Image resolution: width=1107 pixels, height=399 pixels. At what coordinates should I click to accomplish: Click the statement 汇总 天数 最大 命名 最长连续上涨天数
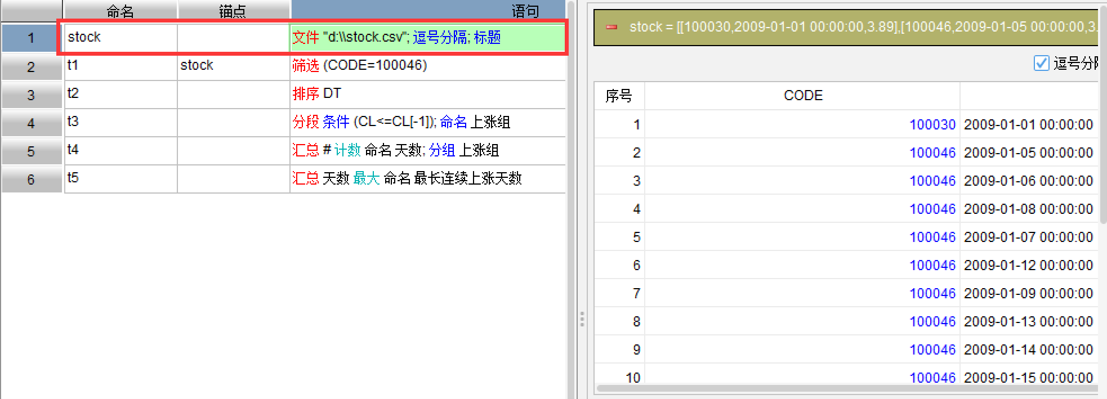click(407, 179)
